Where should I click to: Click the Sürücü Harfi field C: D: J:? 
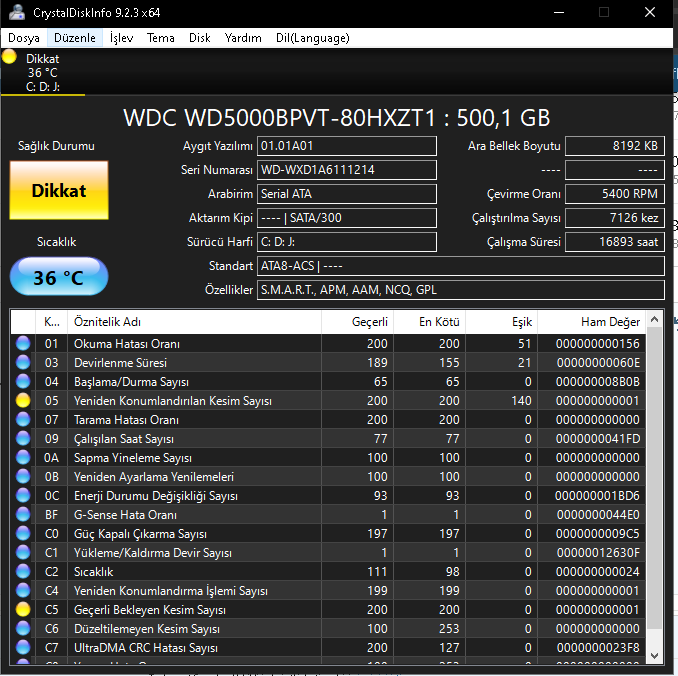347,242
